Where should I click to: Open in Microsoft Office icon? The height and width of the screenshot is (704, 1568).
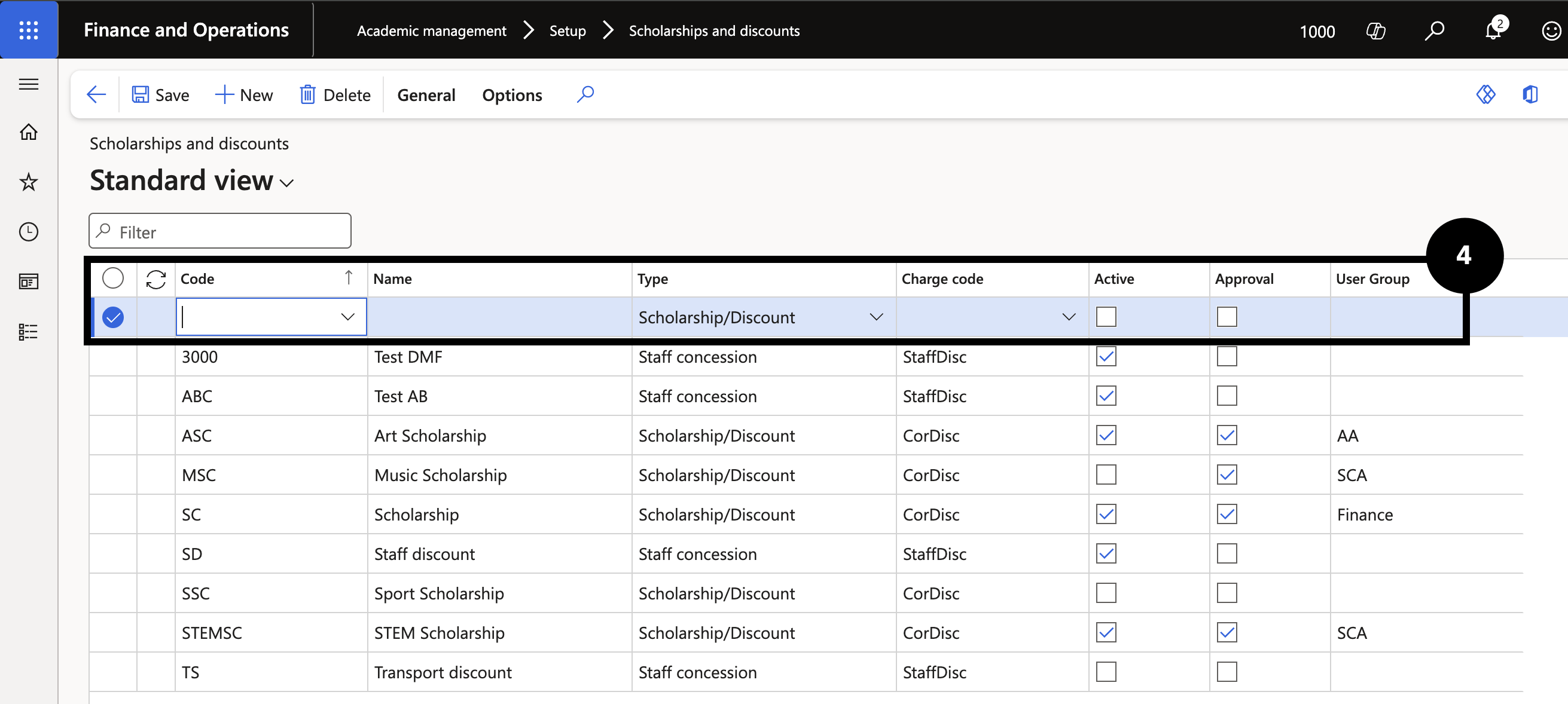click(1530, 94)
